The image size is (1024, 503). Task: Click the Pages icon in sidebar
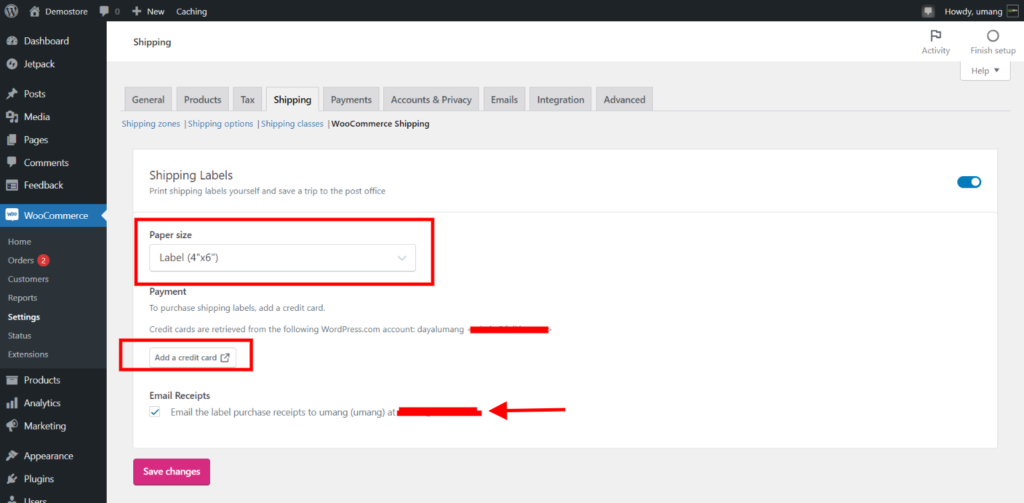(11, 140)
